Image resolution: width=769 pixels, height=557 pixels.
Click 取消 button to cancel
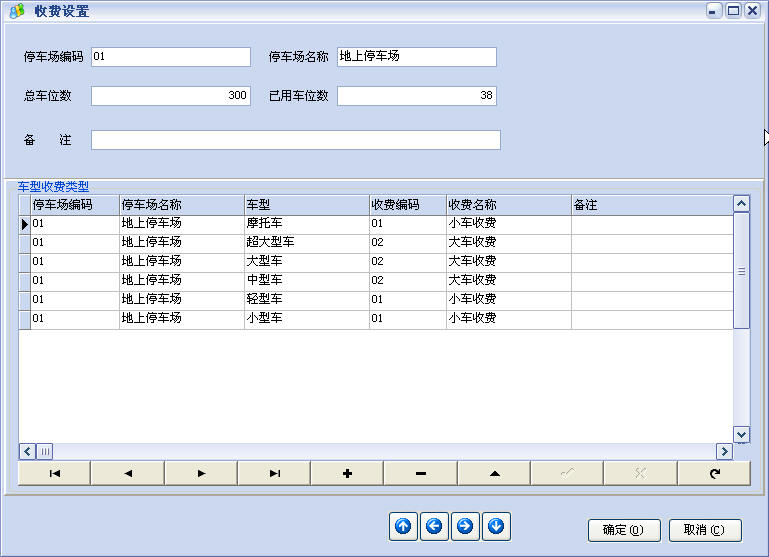pos(704,530)
